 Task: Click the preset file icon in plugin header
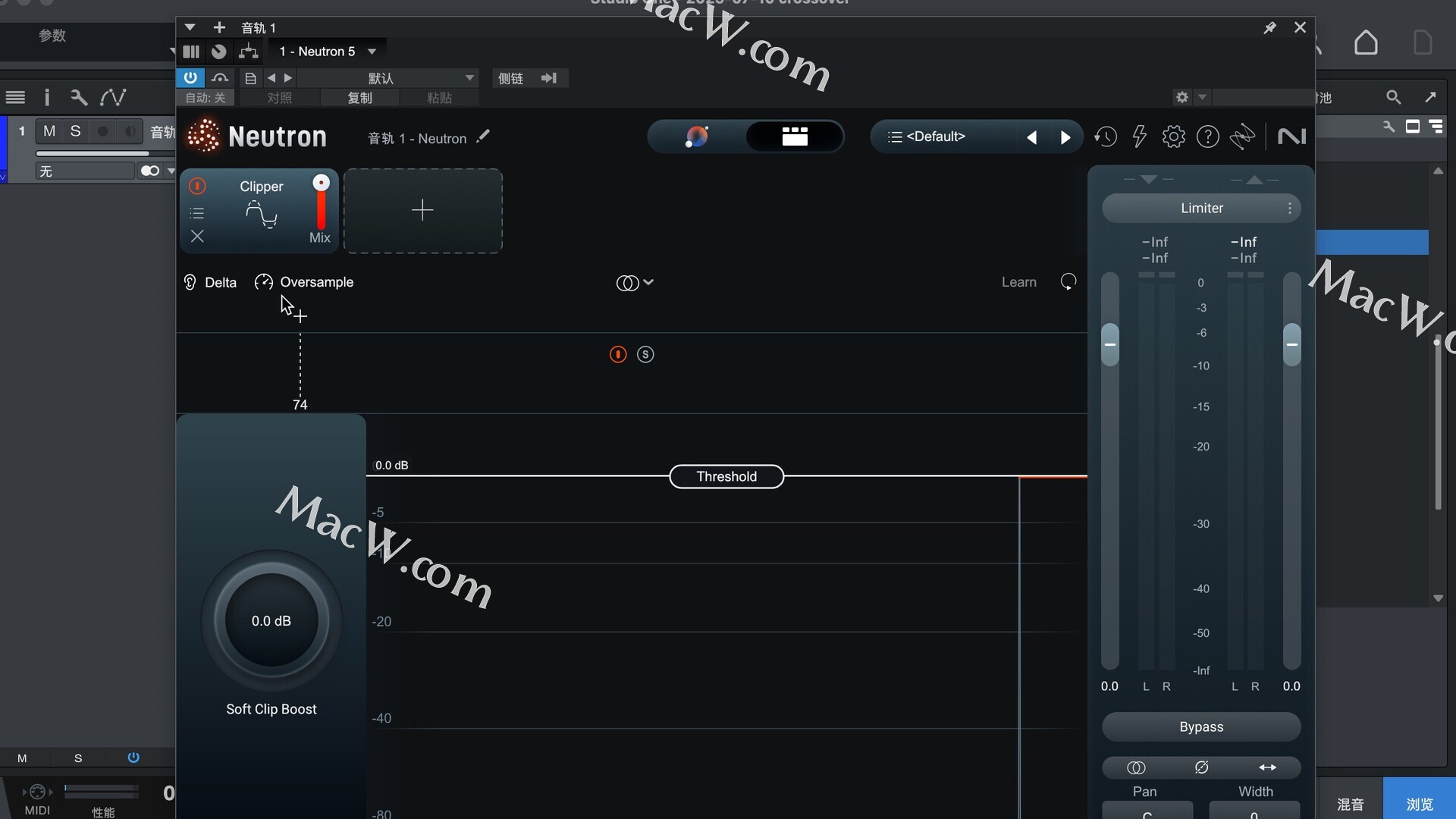point(250,78)
